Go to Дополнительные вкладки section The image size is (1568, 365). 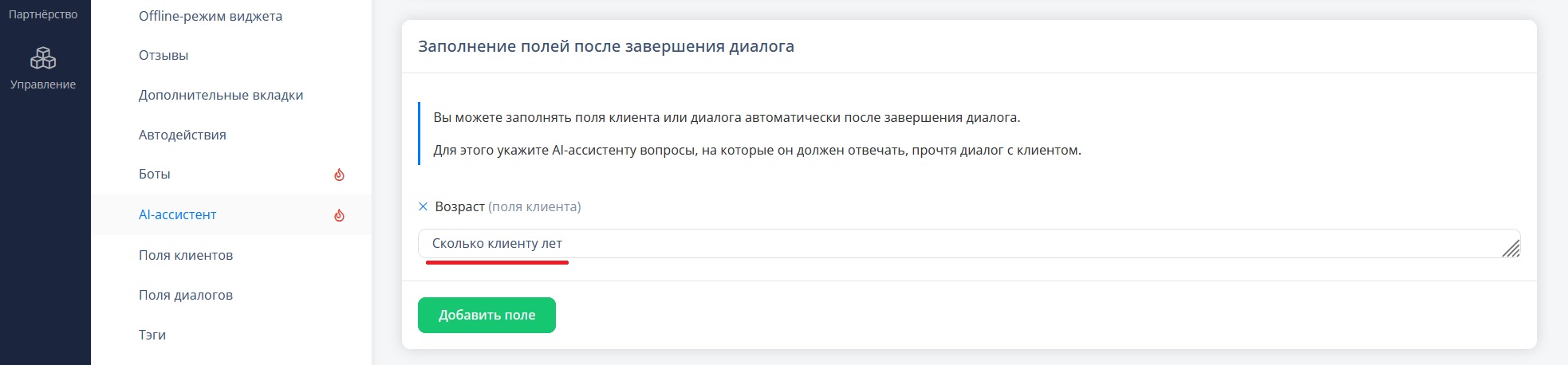pyautogui.click(x=221, y=95)
